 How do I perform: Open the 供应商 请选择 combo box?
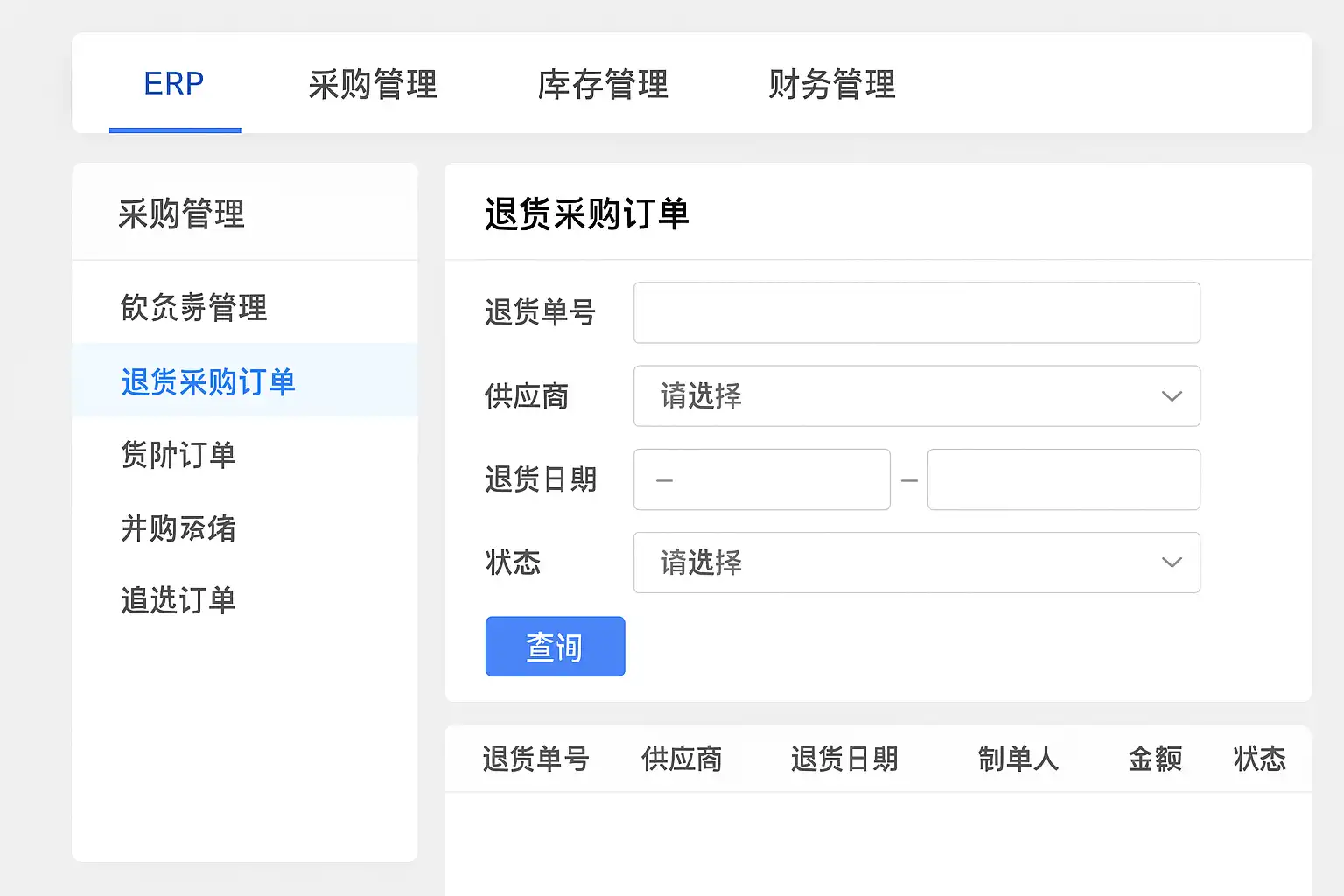coord(915,396)
